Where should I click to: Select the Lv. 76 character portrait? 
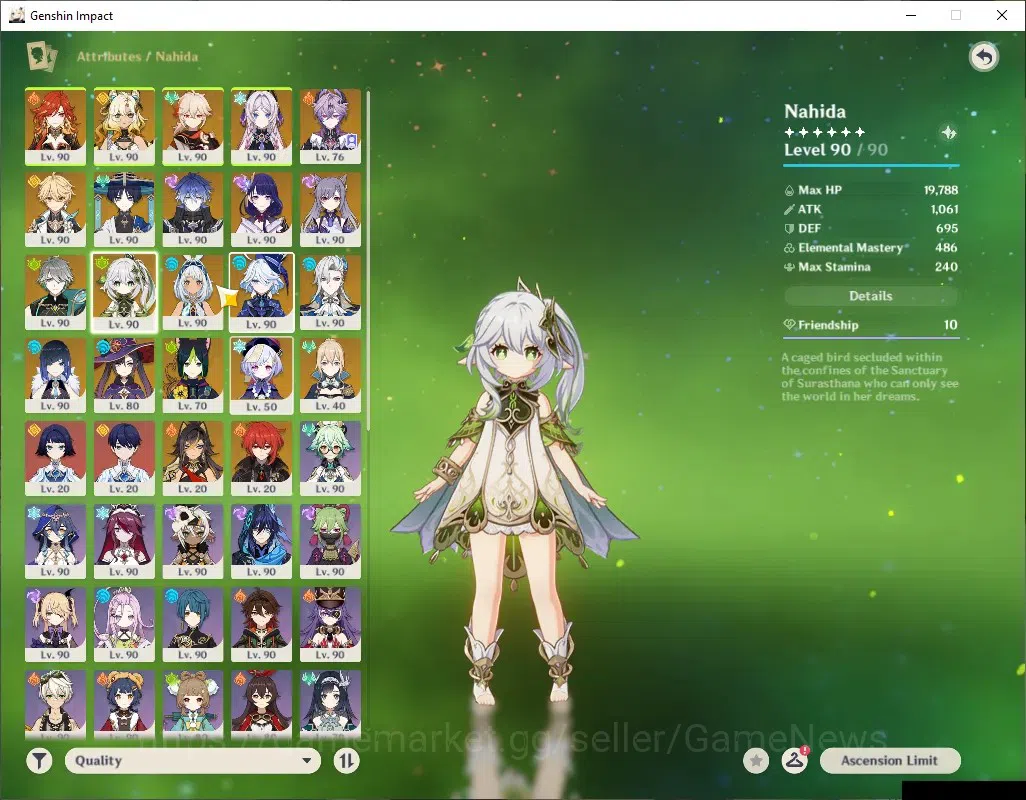(x=330, y=127)
